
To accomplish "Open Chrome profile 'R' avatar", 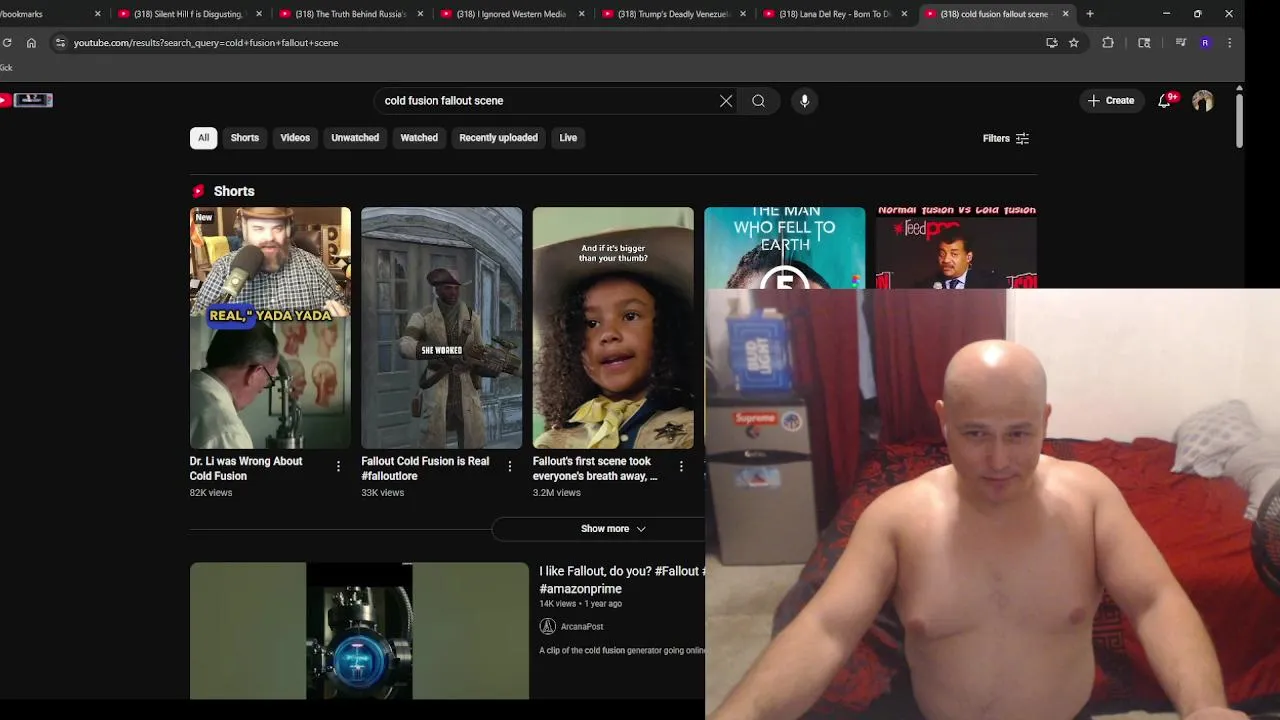I will tap(1205, 43).
